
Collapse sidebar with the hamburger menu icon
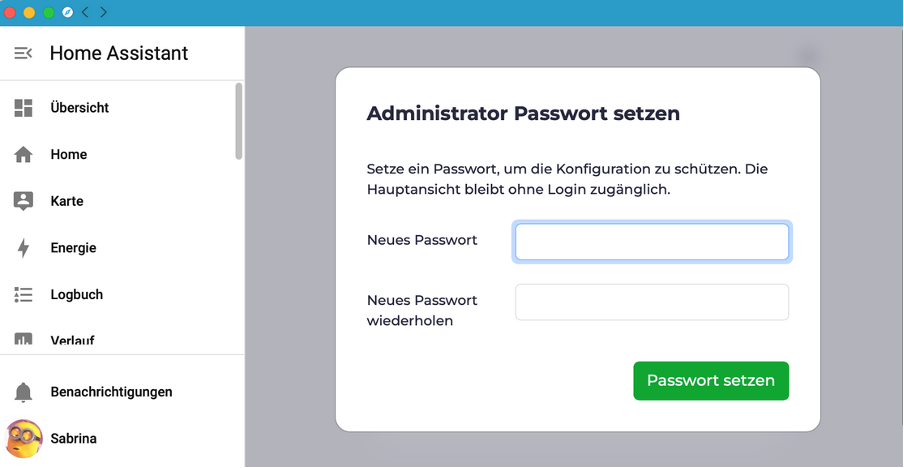pyautogui.click(x=23, y=53)
